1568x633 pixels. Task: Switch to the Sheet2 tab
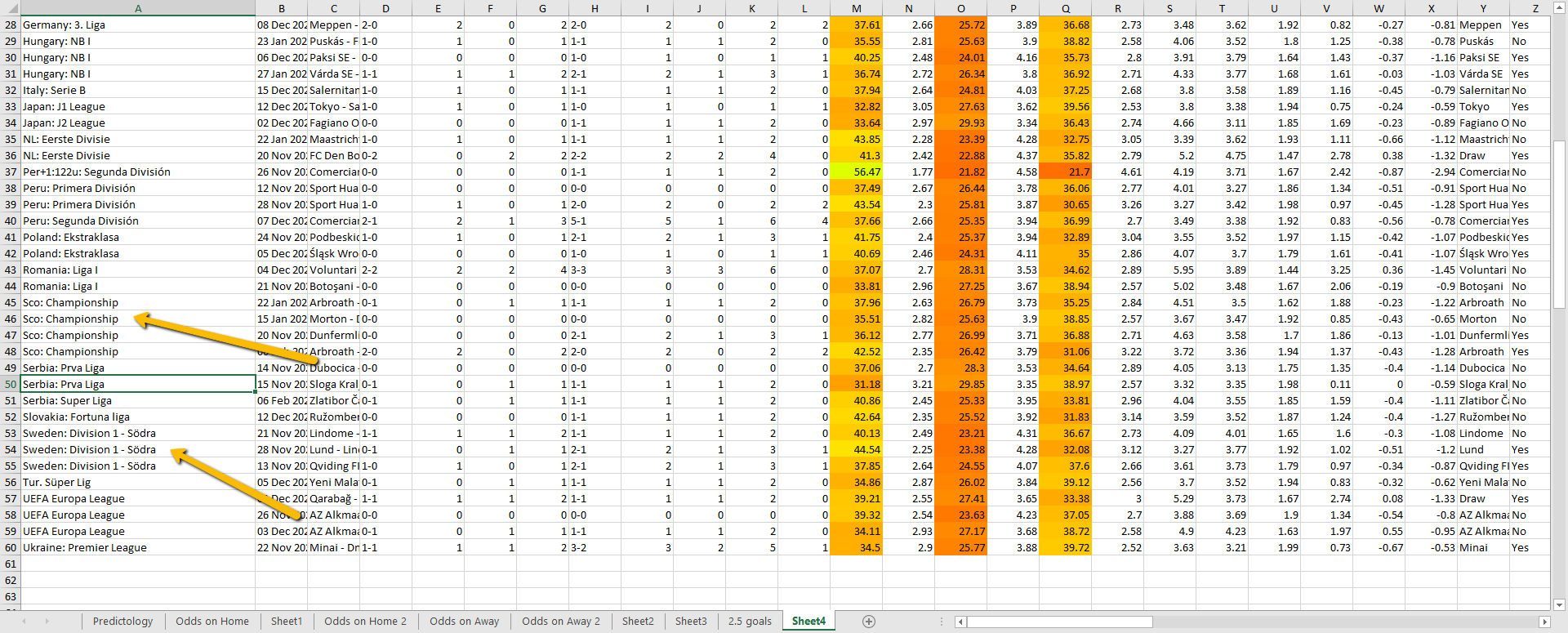[x=638, y=622]
